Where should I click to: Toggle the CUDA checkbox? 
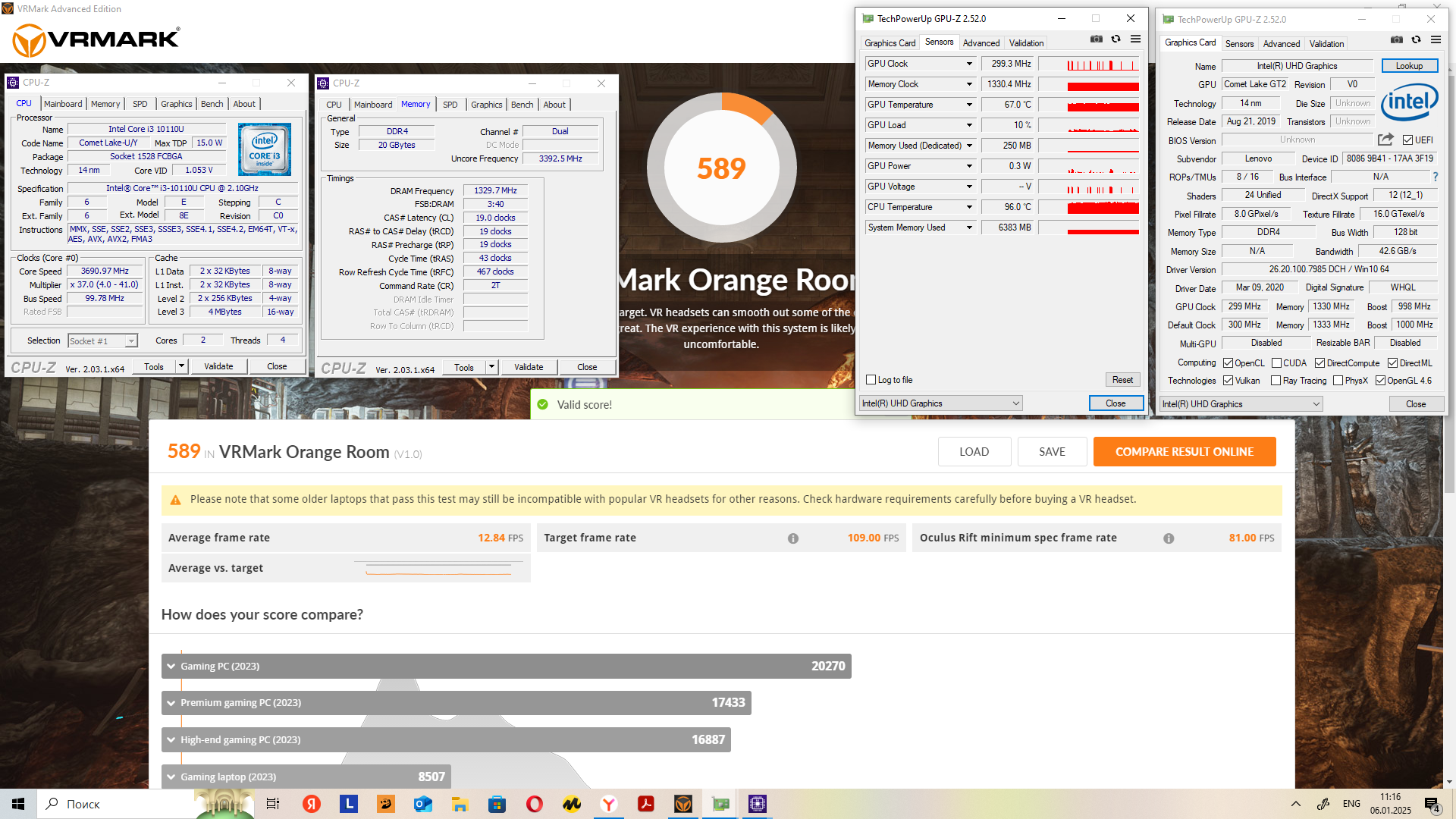tap(1276, 363)
